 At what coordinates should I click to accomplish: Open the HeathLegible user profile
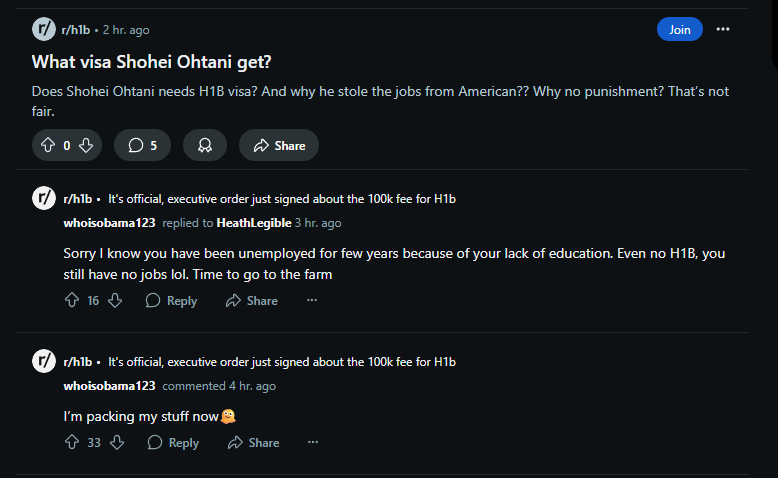click(x=254, y=223)
